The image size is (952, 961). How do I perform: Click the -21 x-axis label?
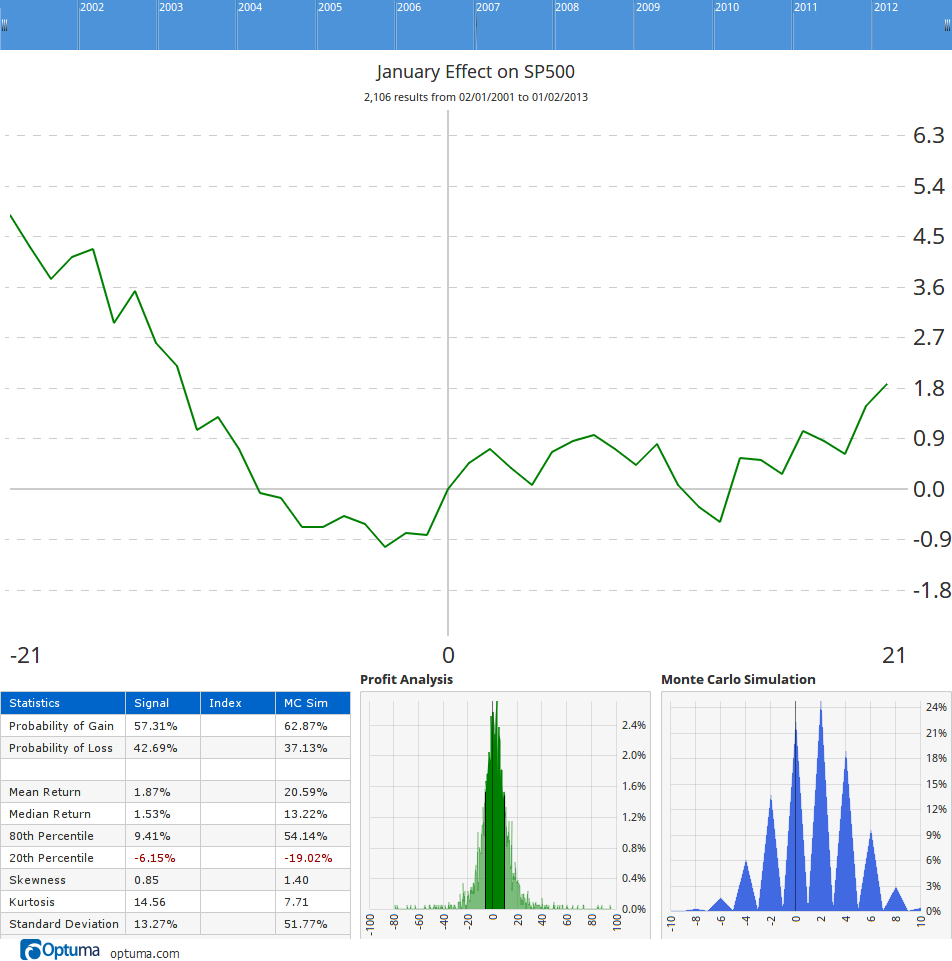(25, 655)
